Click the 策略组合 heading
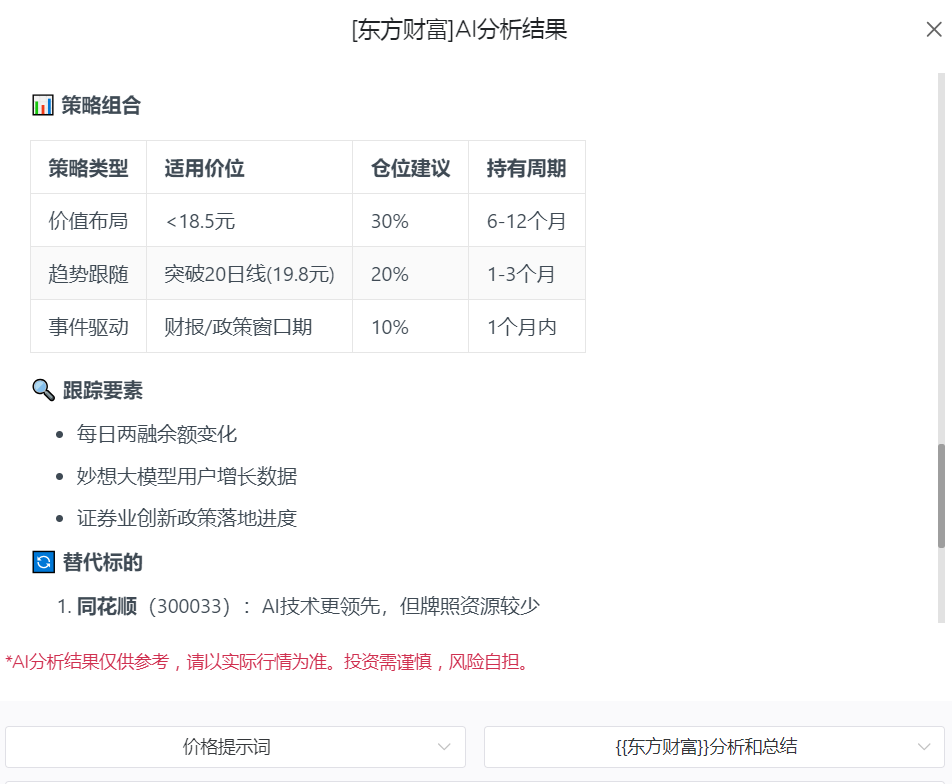 [x=101, y=105]
